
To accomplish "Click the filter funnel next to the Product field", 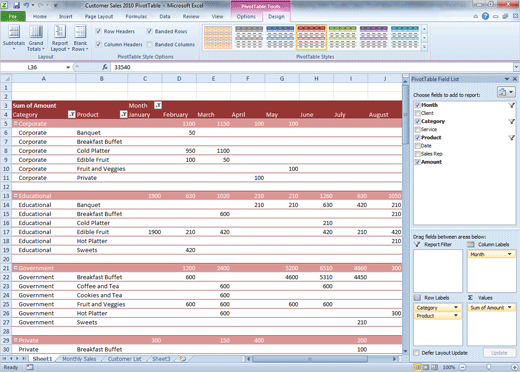I will (511, 138).
